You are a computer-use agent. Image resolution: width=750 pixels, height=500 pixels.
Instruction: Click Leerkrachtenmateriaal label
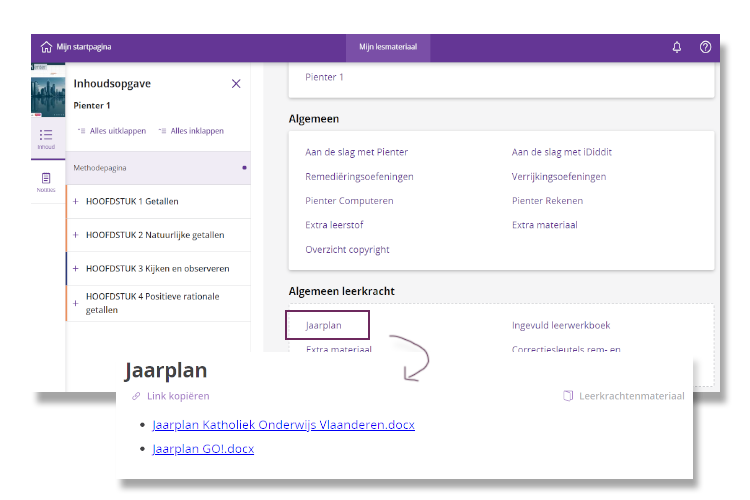pyautogui.click(x=631, y=396)
